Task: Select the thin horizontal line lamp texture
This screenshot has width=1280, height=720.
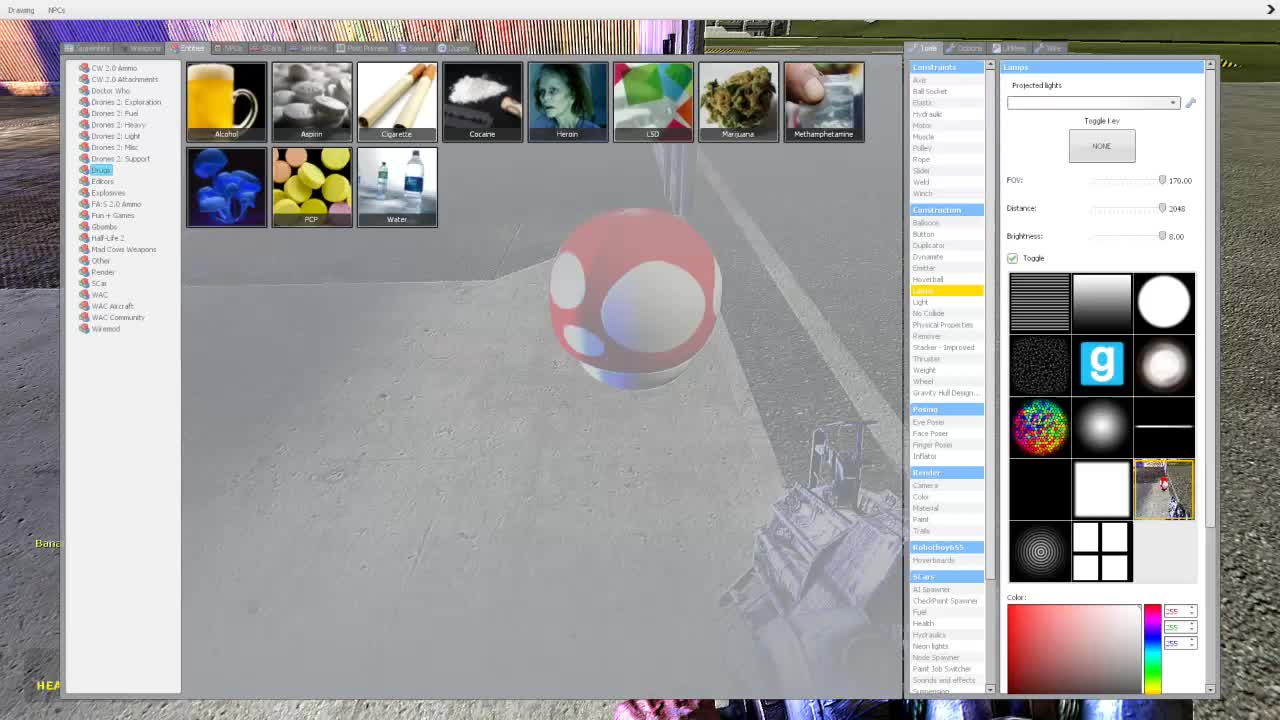Action: (x=1164, y=427)
